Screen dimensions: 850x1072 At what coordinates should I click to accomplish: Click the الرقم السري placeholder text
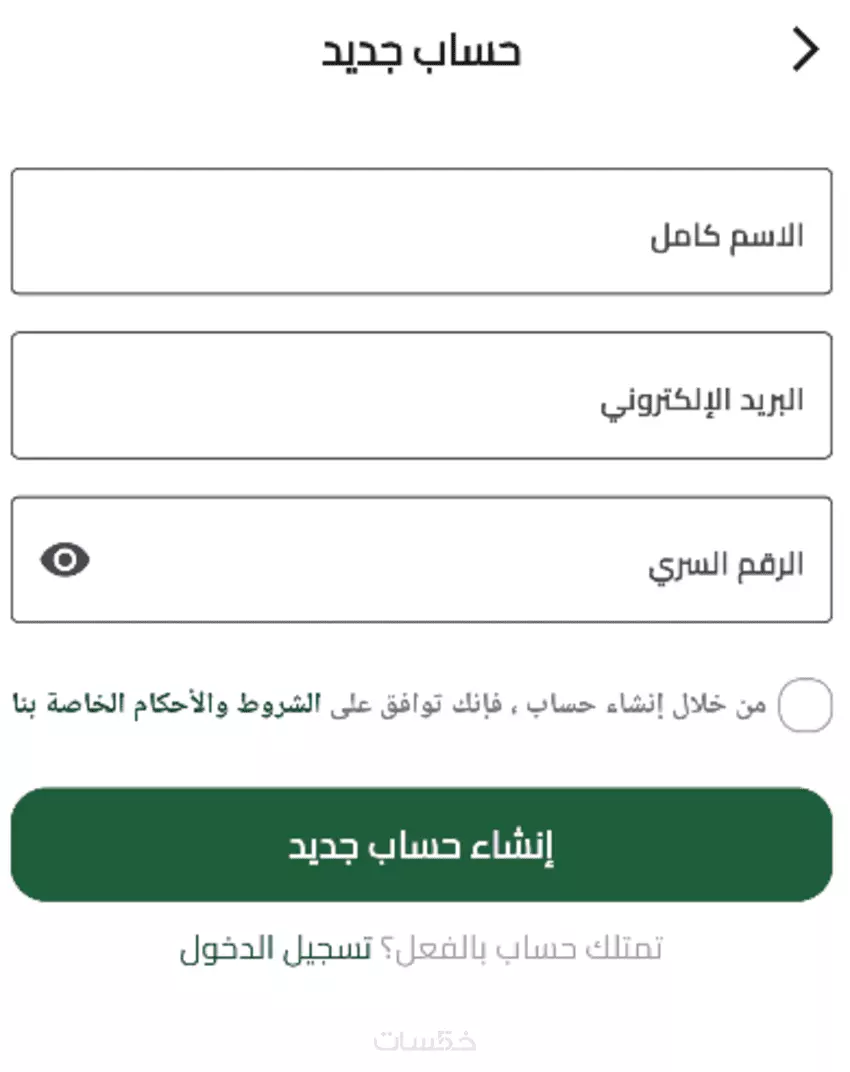[726, 566]
